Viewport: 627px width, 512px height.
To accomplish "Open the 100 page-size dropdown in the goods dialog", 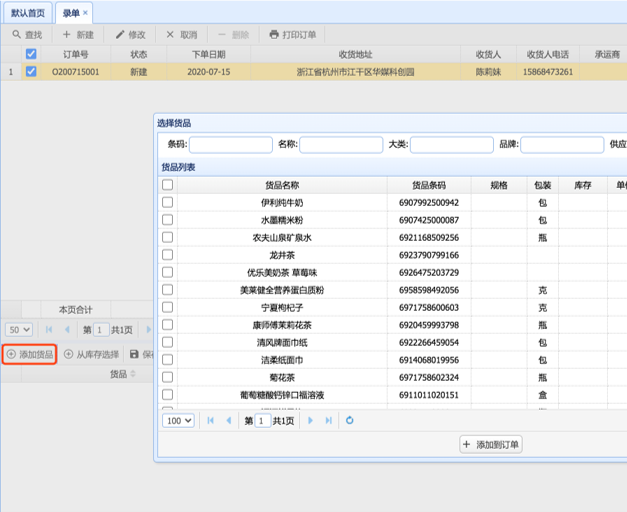I will tap(178, 420).
